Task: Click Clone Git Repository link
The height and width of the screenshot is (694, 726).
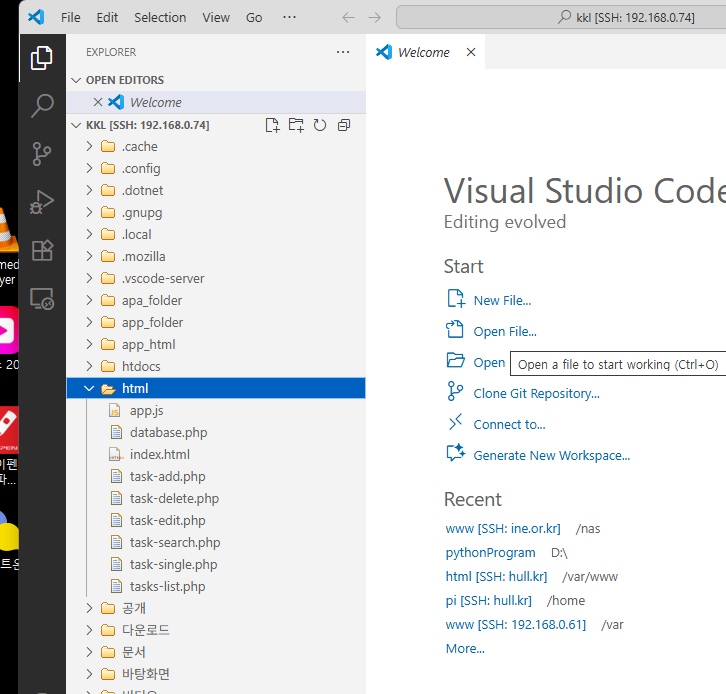Action: (536, 393)
